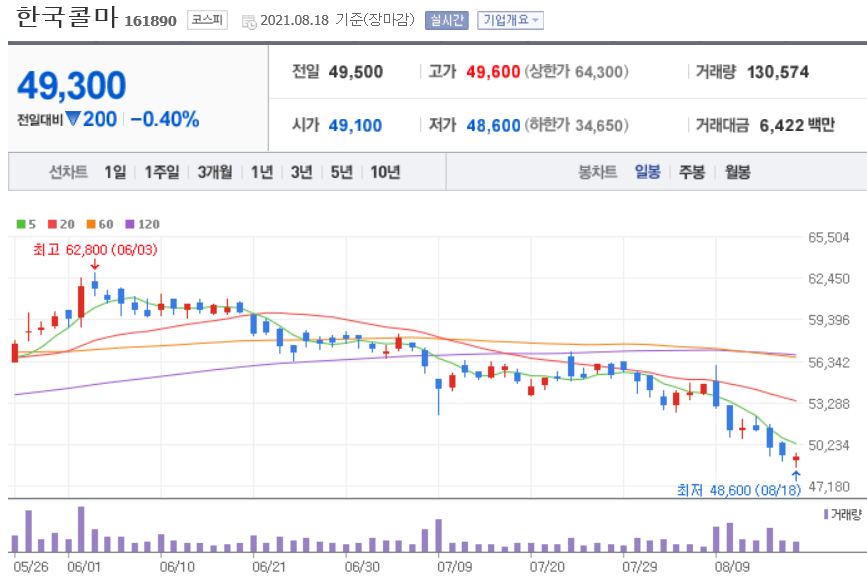
Task: Click the 거래량 volume legend label
Action: pyautogui.click(x=846, y=515)
